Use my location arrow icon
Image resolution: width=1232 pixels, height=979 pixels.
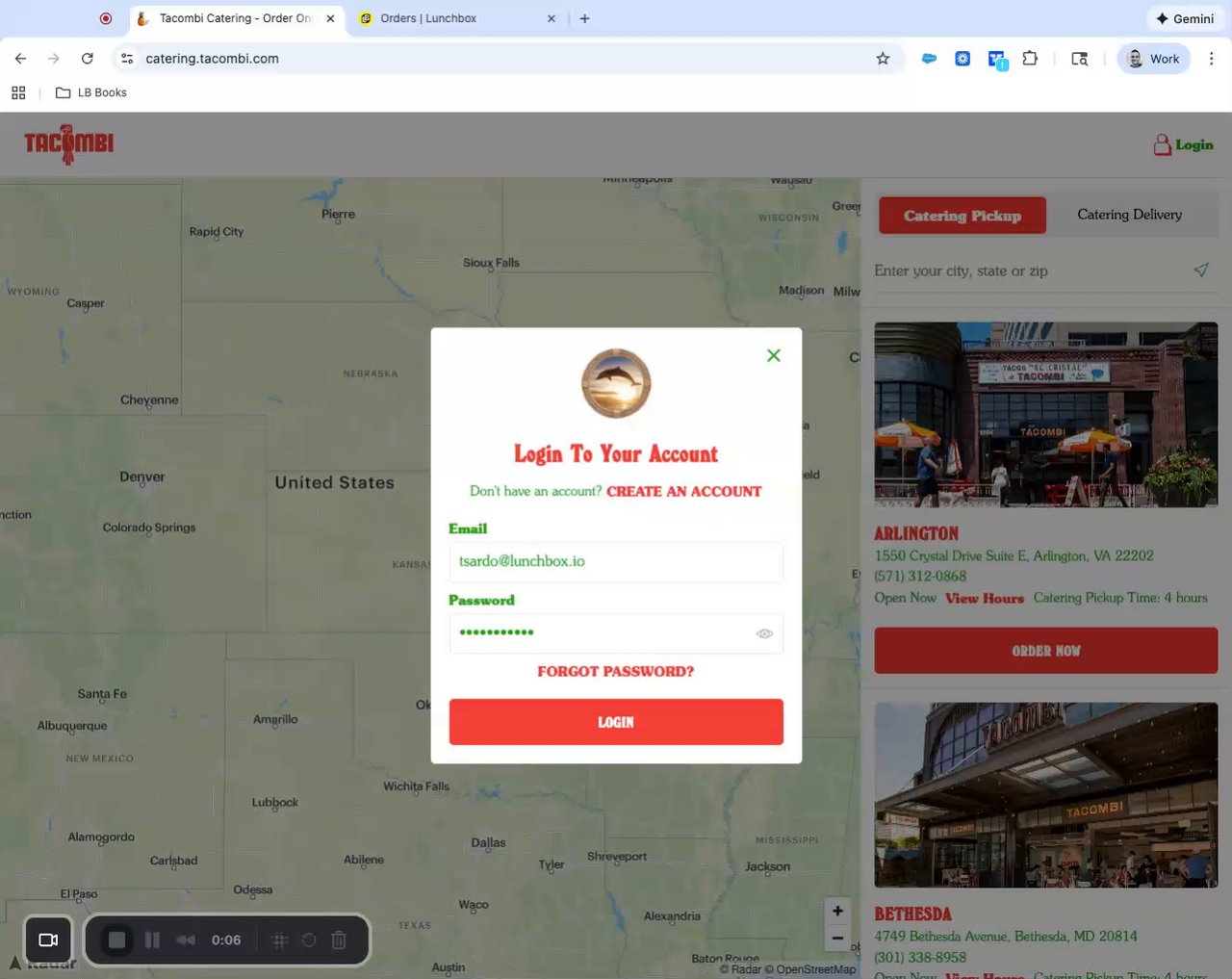pyautogui.click(x=1201, y=271)
